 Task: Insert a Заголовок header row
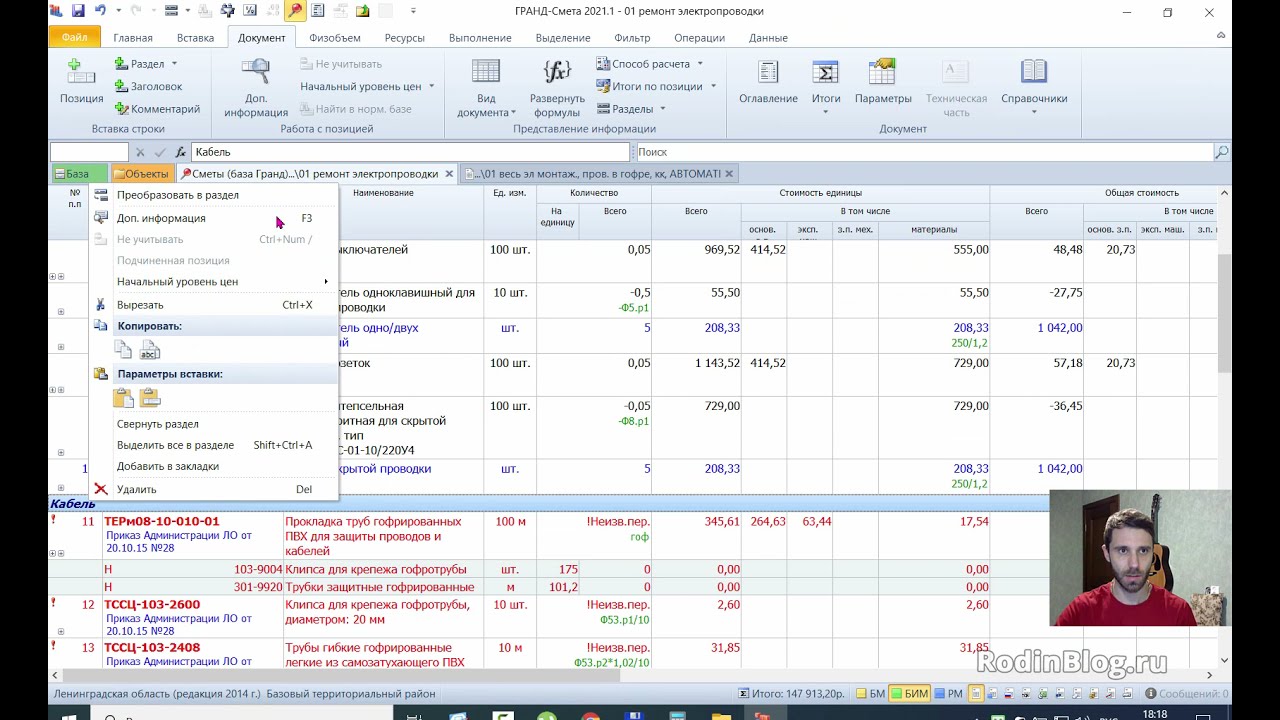tap(148, 87)
